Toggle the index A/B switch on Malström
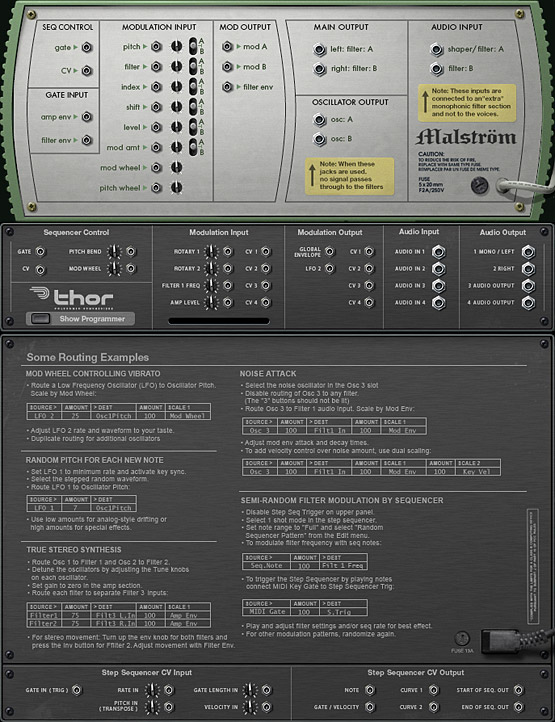Viewport: 555px width, 722px height. [x=193, y=87]
